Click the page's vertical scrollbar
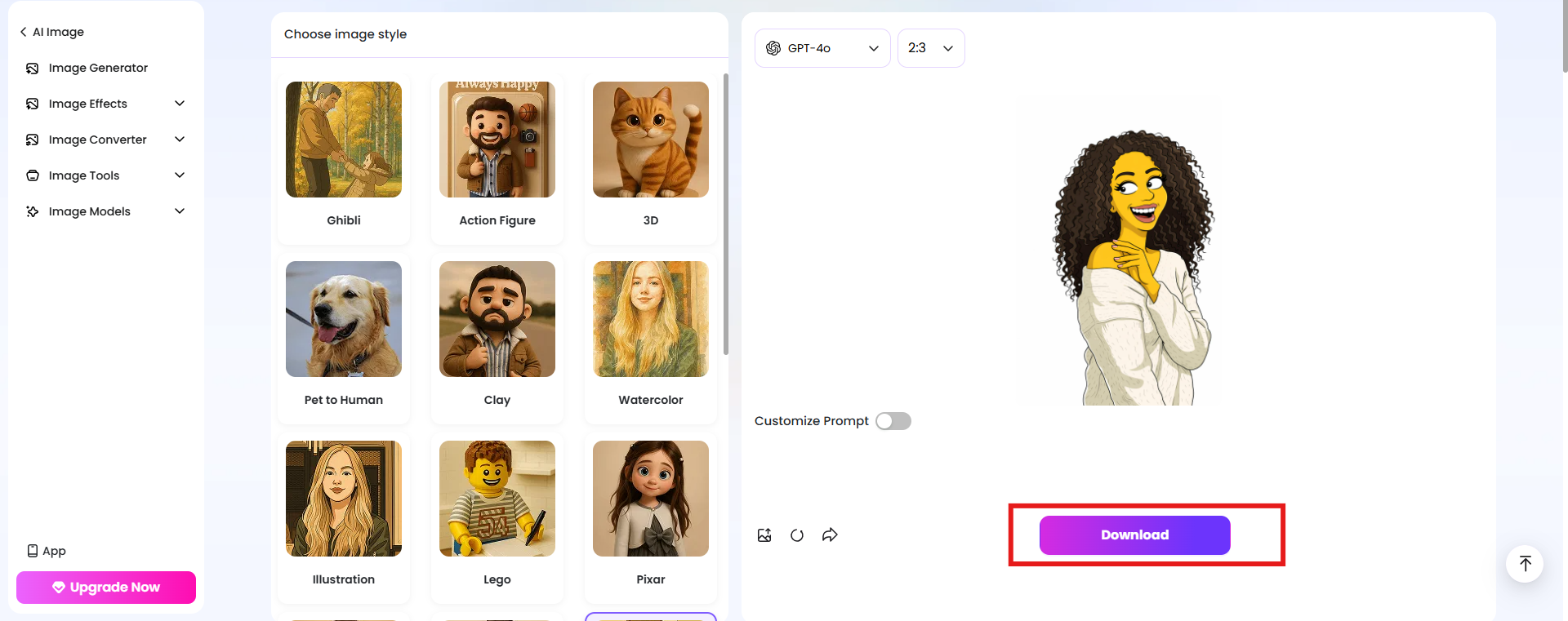 (x=1564, y=37)
